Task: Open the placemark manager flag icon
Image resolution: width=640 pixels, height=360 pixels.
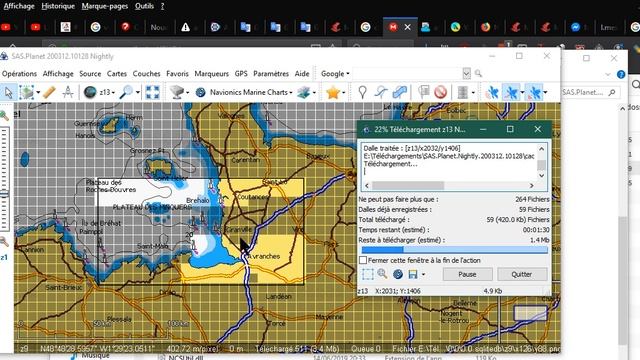Action: coord(424,92)
